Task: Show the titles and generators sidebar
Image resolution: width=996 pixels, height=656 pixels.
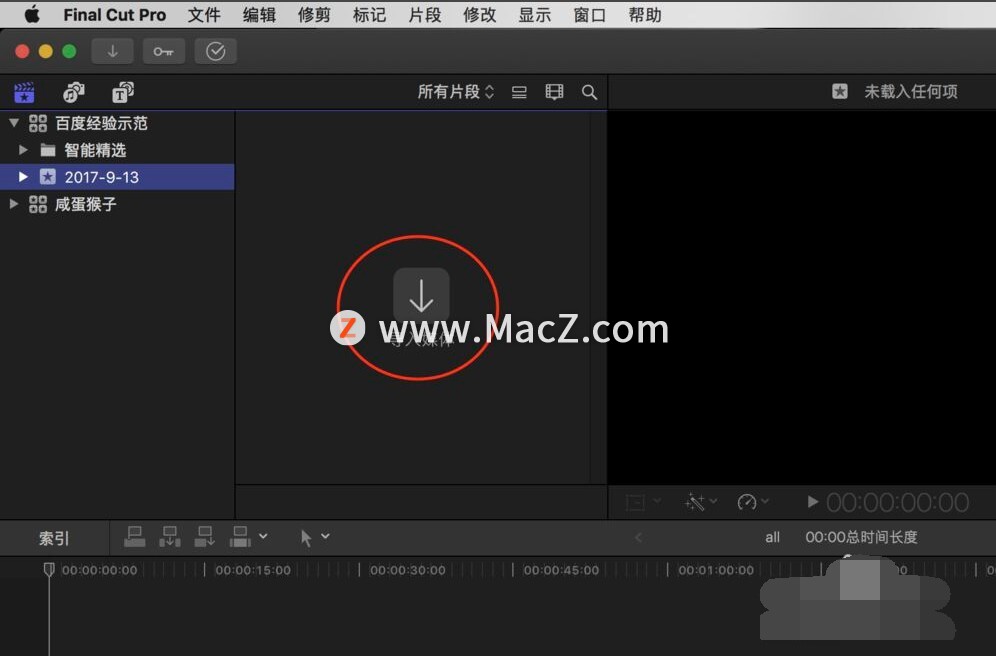Action: 123,93
